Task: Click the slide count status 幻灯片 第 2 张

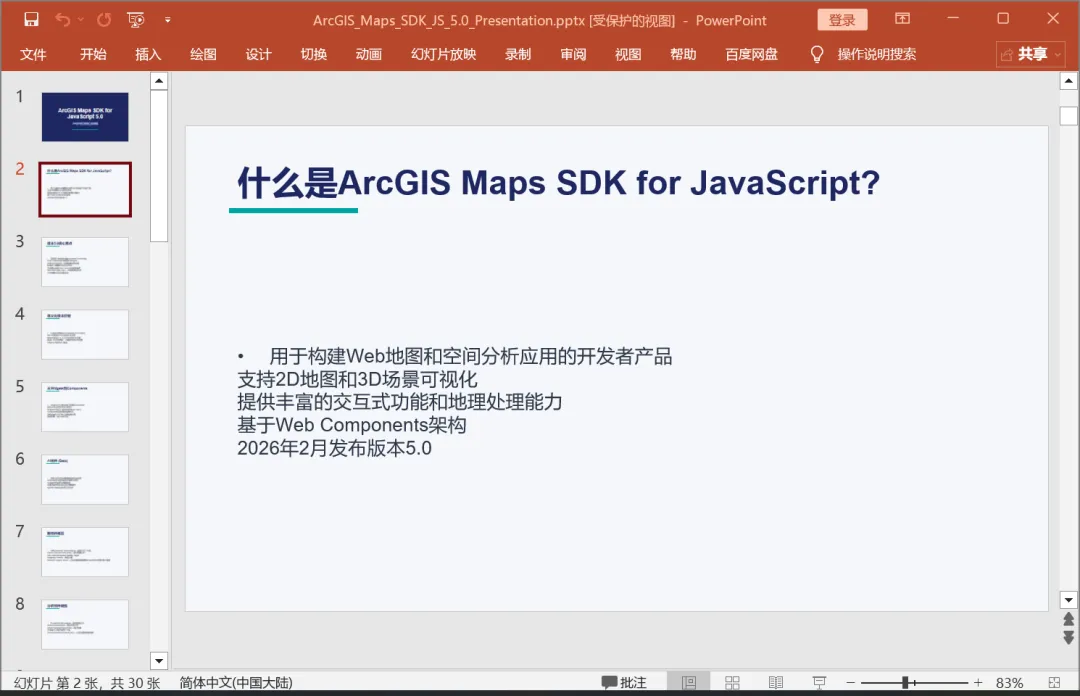Action: [87, 683]
